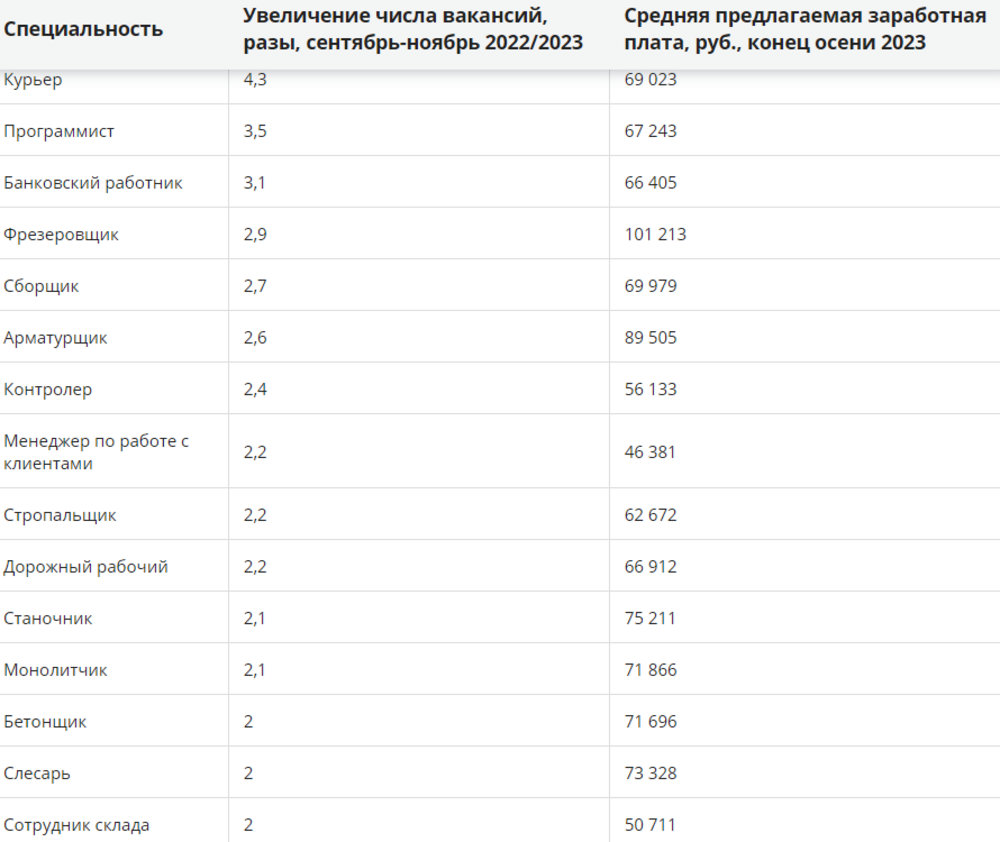Click Менеджер по работе с клиентами cell

click(96, 452)
